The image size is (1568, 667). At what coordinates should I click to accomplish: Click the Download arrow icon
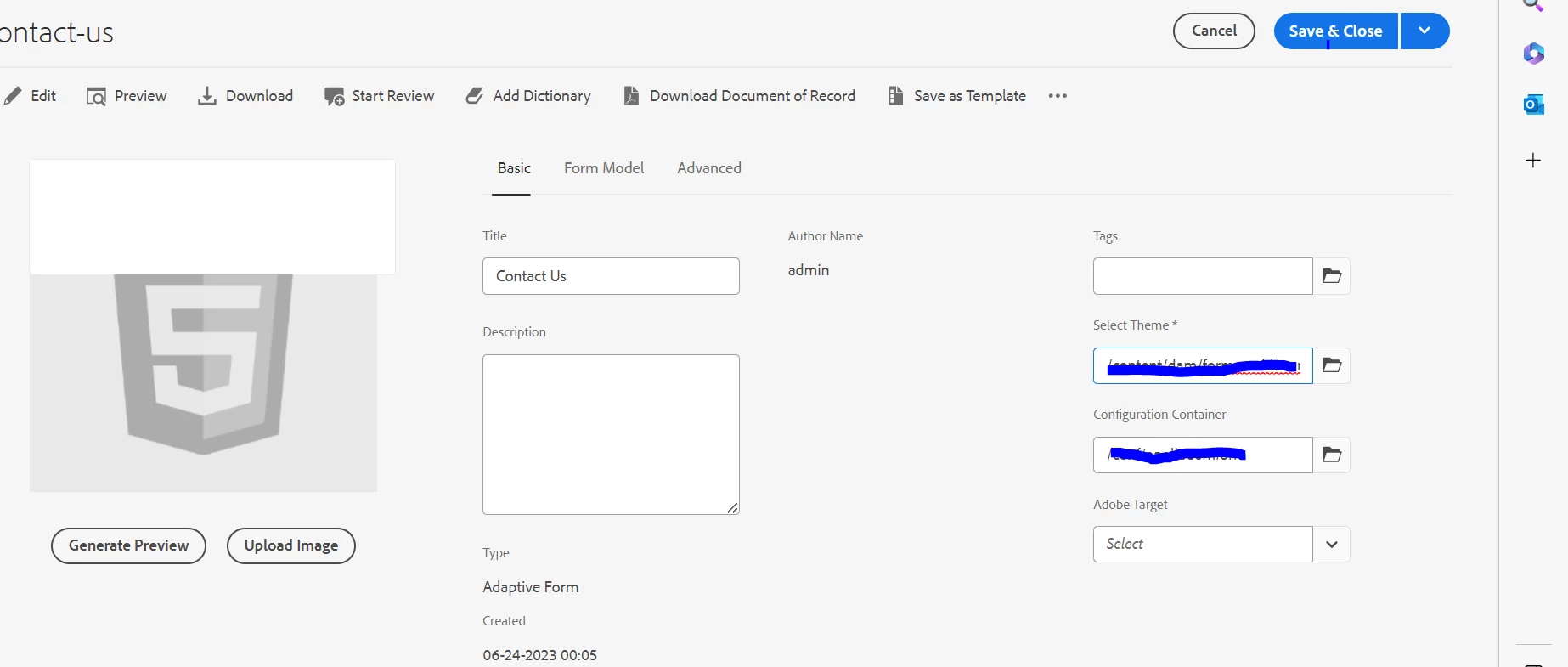[x=206, y=96]
